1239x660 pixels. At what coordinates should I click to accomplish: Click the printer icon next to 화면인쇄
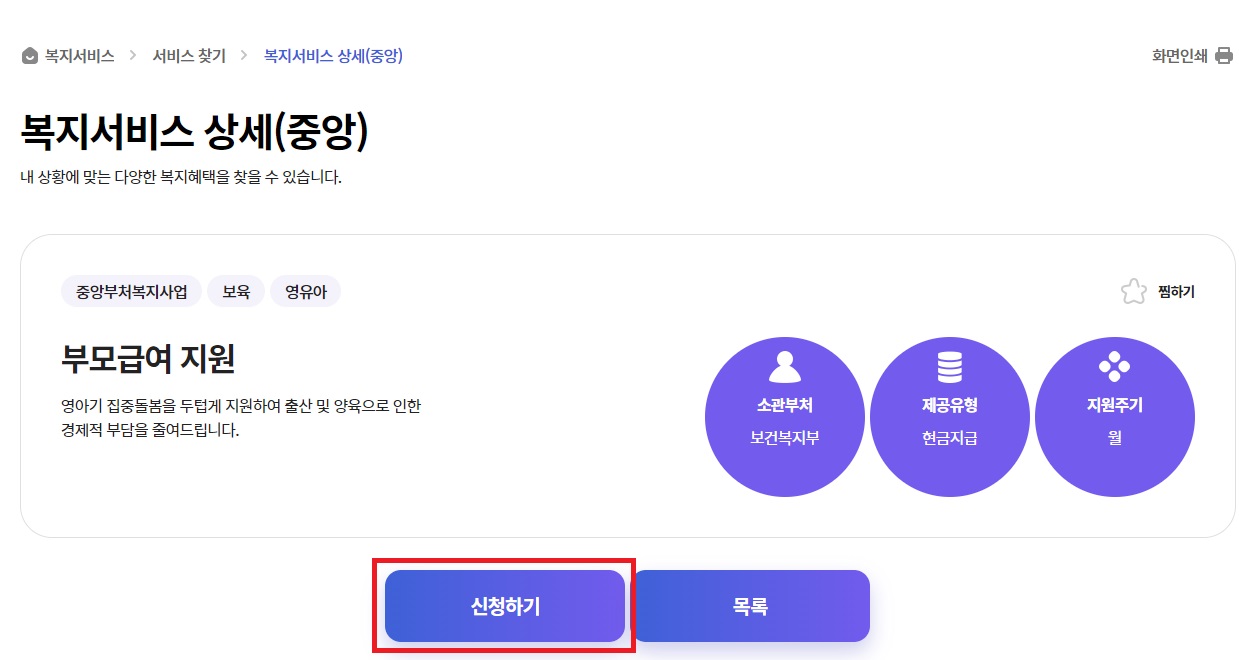1224,56
